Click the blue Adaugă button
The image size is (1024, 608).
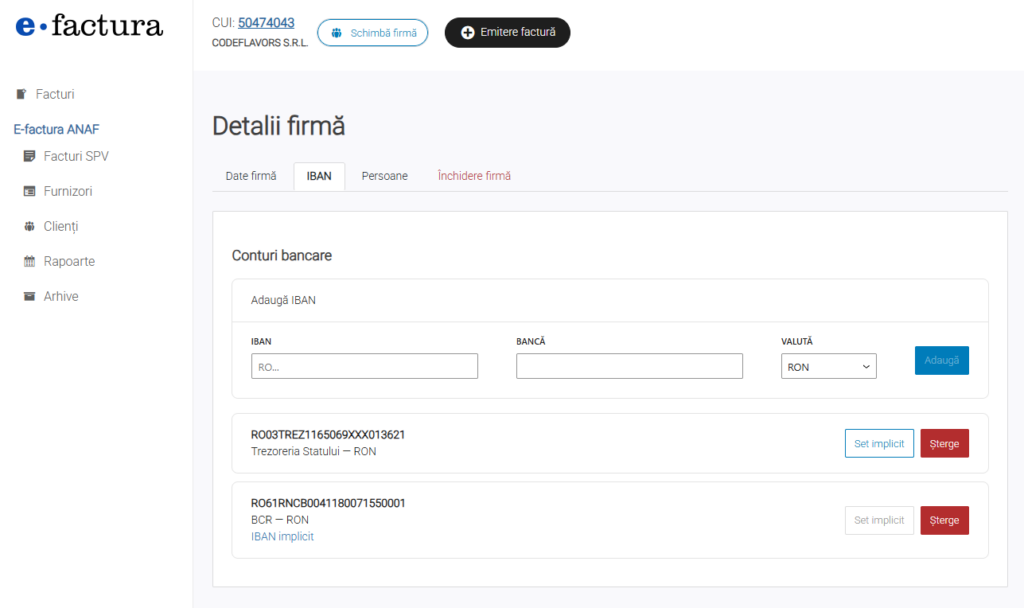point(941,360)
